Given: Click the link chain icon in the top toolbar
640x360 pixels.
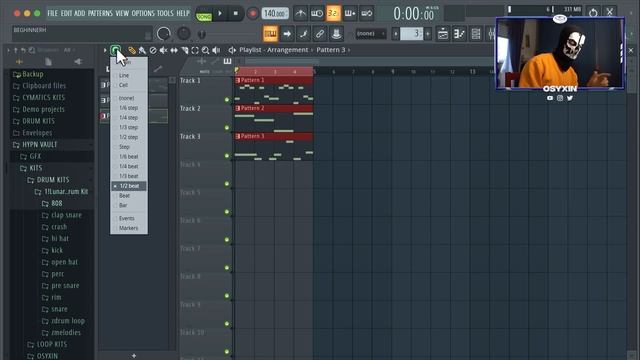Looking at the screenshot, I should point(320,34).
